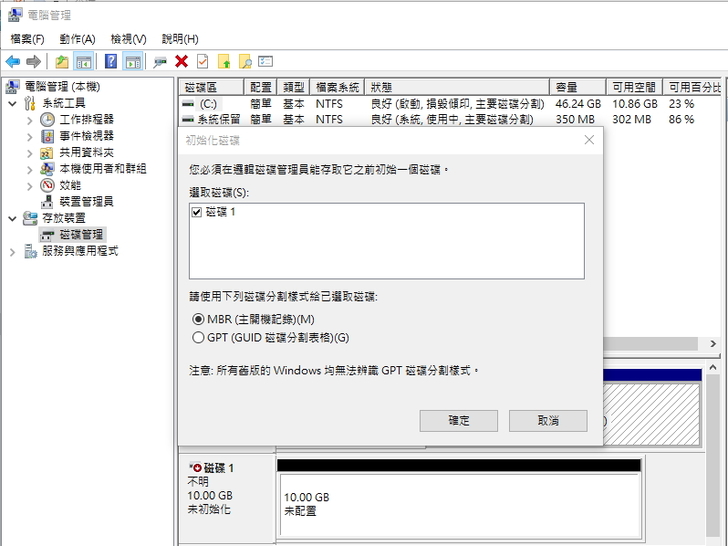Screen dimensions: 728x546
Task: Sort by the 檔案系統 column header
Action: pos(337,87)
